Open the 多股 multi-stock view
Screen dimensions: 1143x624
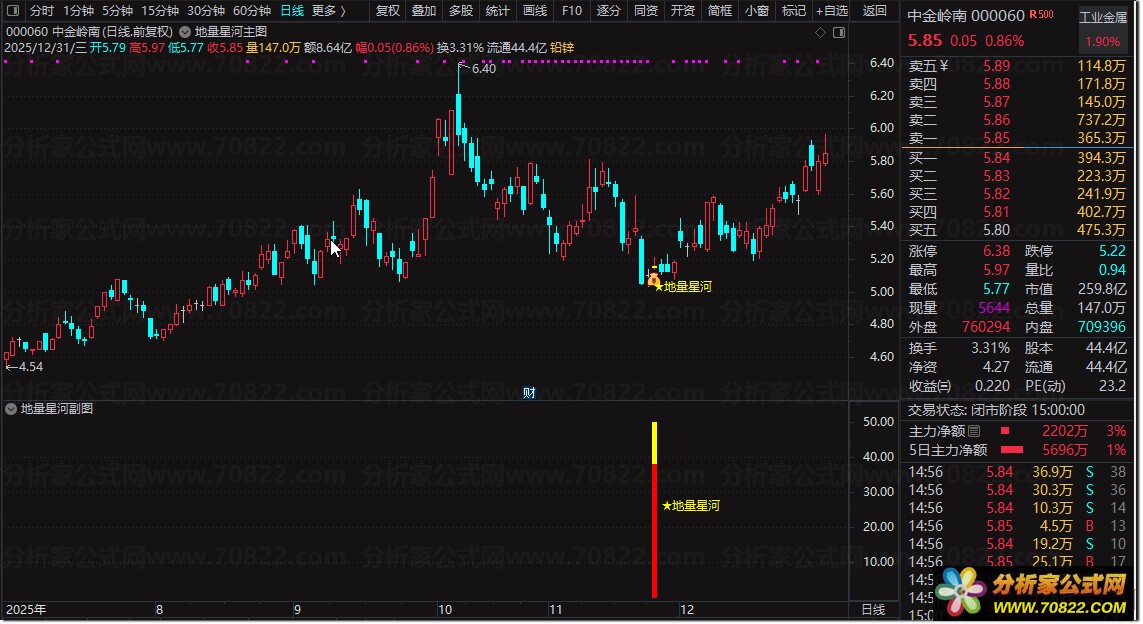pyautogui.click(x=461, y=11)
